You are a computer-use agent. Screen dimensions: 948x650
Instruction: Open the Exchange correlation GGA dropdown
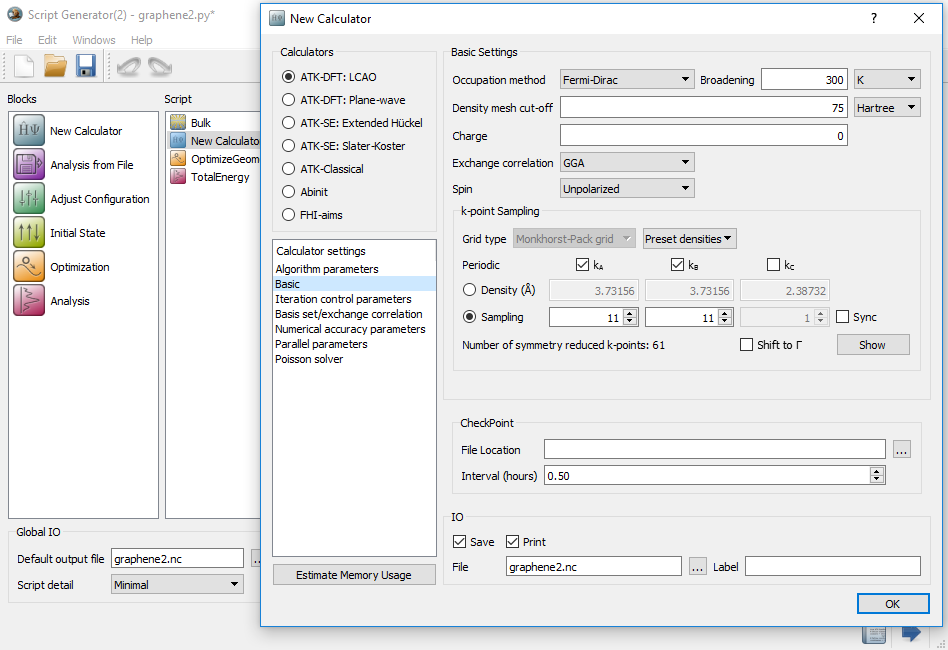pyautogui.click(x=627, y=162)
